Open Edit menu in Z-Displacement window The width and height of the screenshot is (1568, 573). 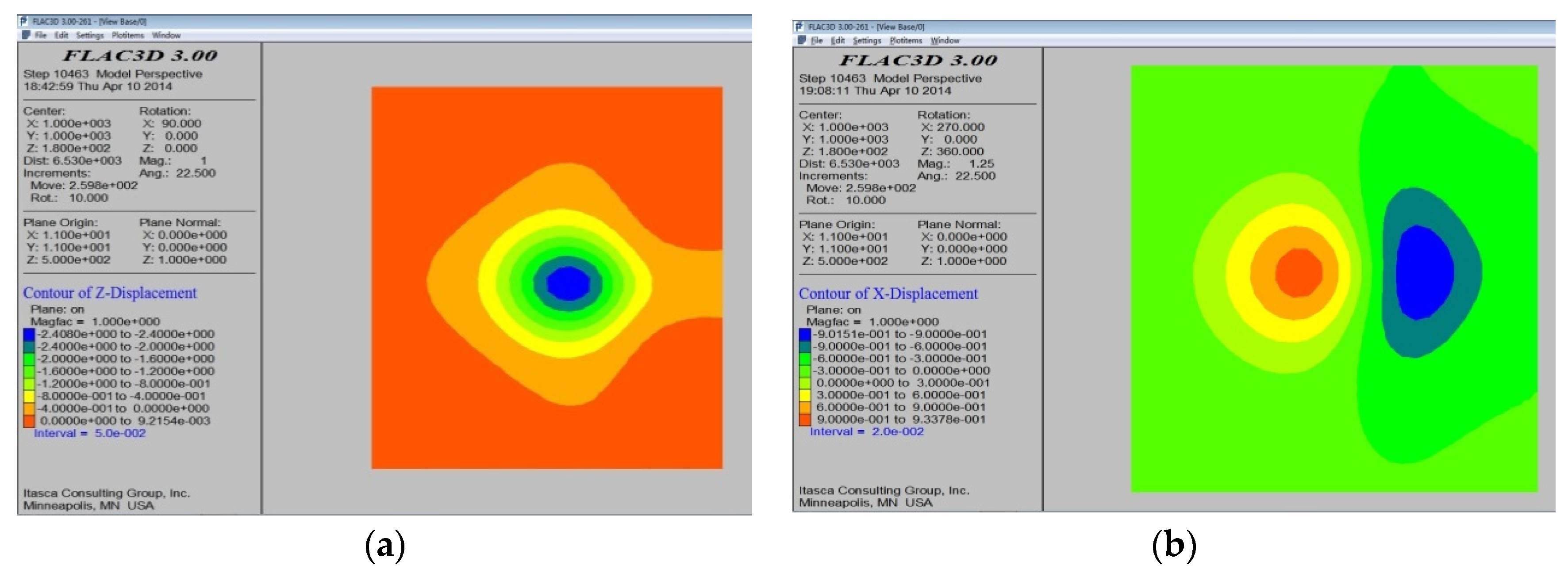[x=61, y=35]
